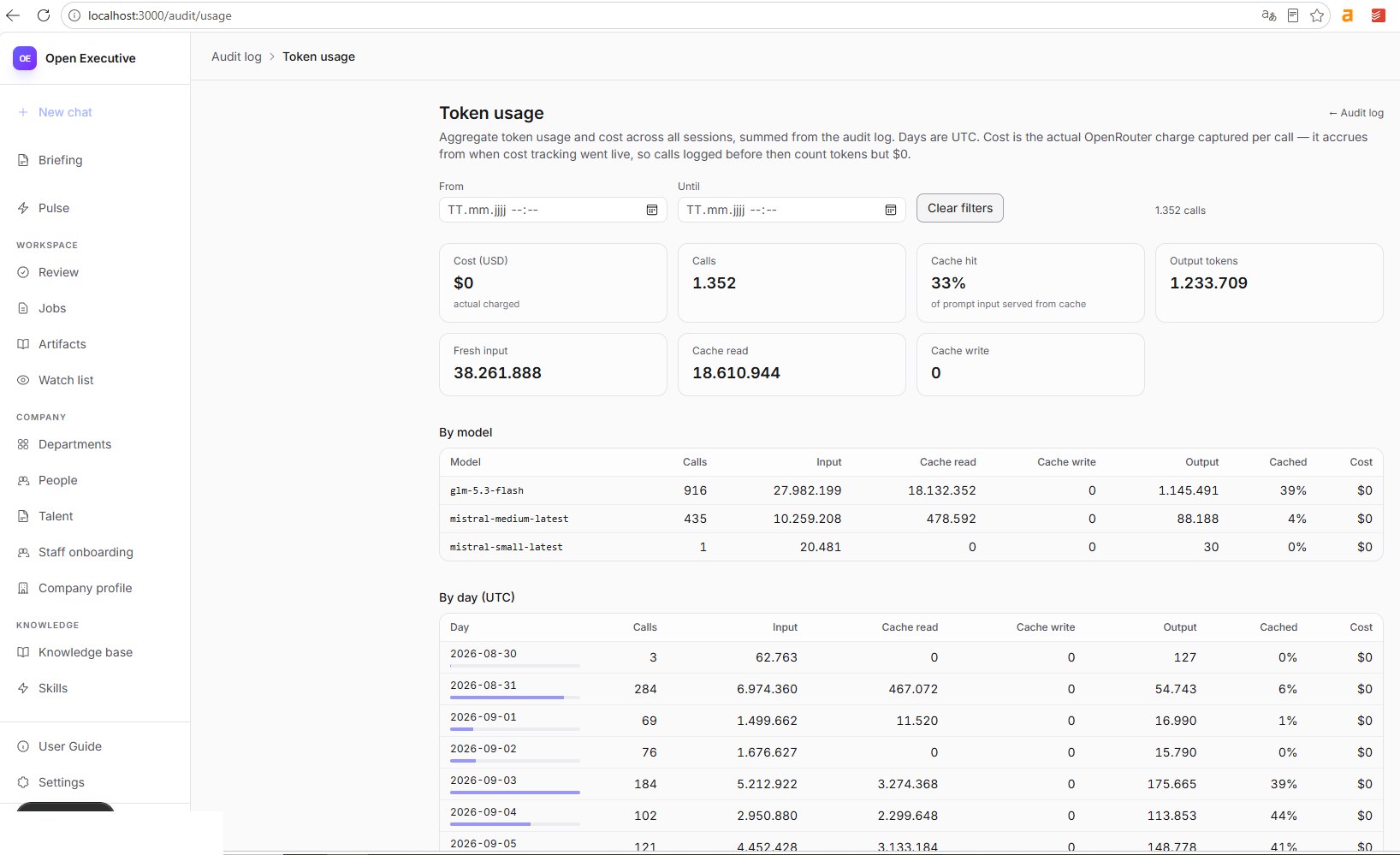This screenshot has width=1400, height=855.
Task: Open the Watch list page
Action: pyautogui.click(x=66, y=380)
